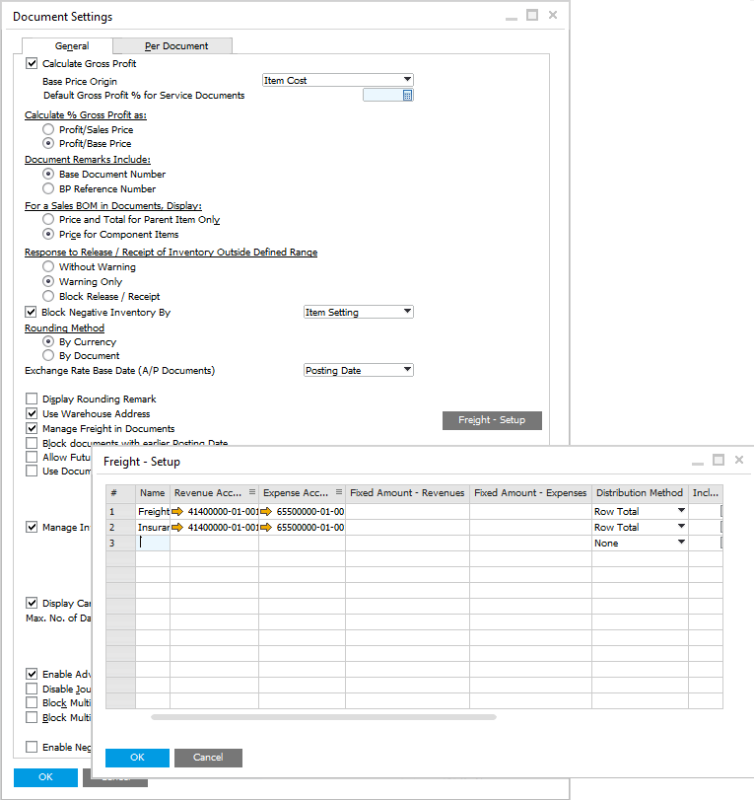Click the calculator icon in Default Gross Profit field
The image size is (754, 800).
(x=407, y=95)
